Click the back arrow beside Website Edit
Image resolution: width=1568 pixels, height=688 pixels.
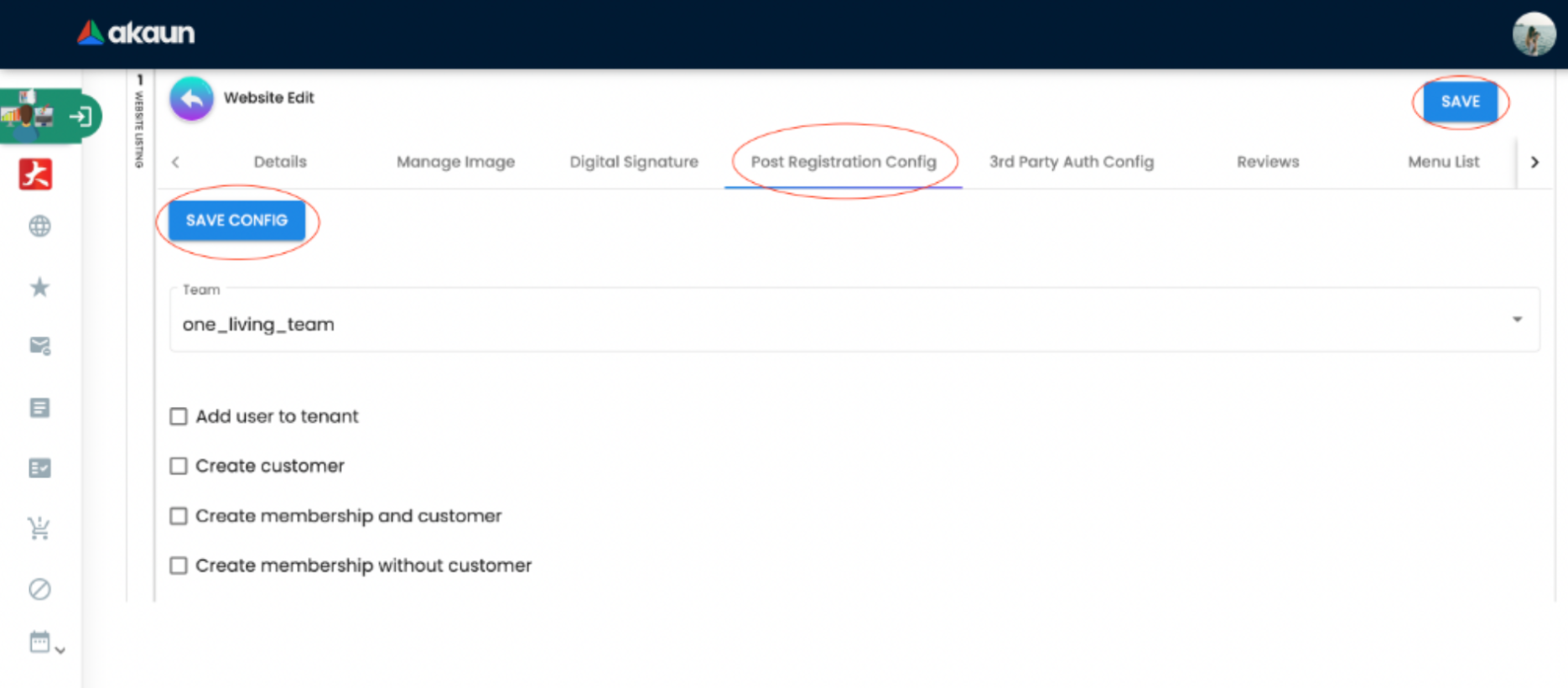pos(191,99)
